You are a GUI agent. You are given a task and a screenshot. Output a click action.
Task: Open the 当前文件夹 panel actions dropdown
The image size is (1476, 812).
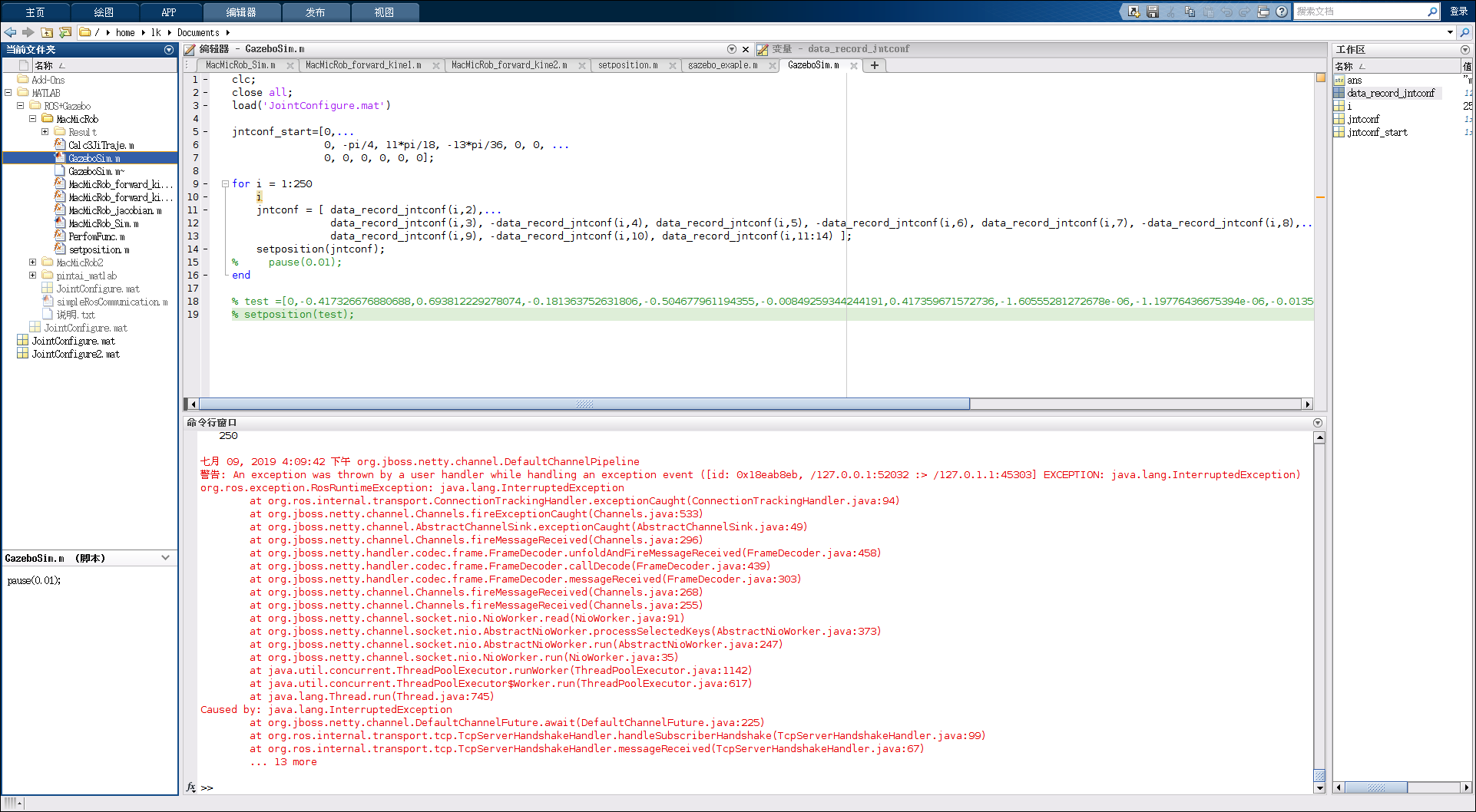[x=169, y=49]
